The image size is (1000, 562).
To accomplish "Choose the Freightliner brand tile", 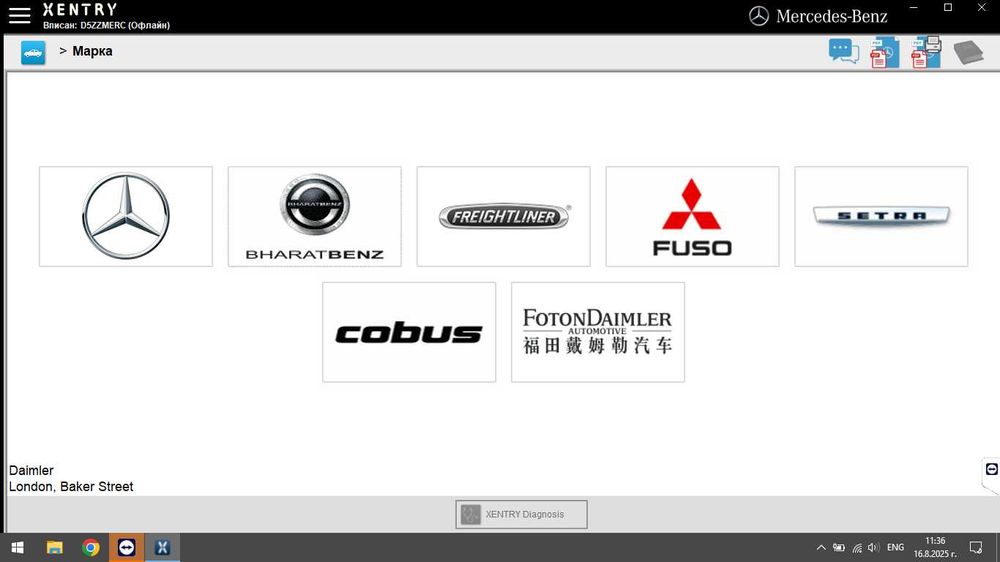I will [x=503, y=216].
